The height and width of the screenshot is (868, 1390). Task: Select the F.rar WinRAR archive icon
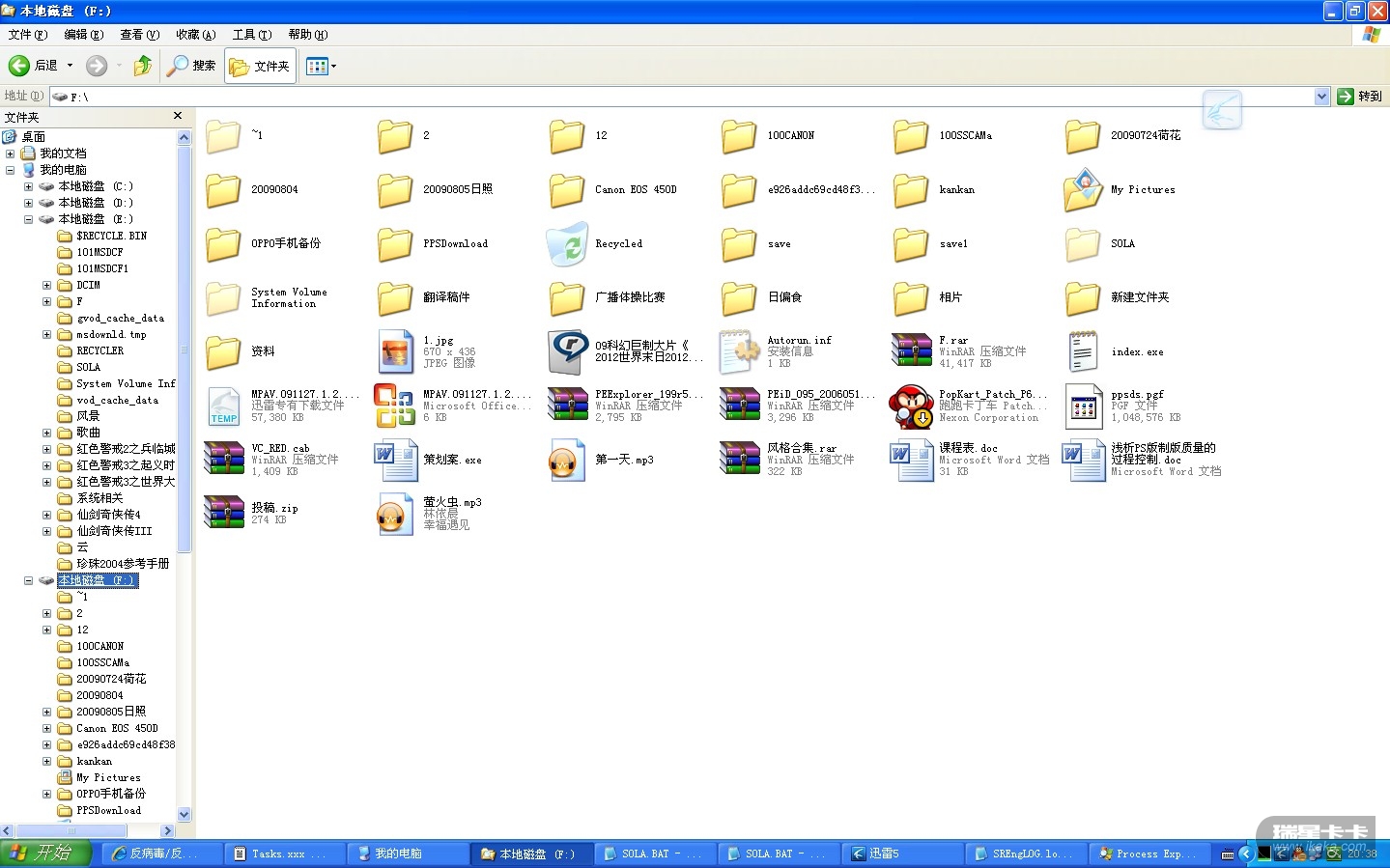pyautogui.click(x=911, y=351)
